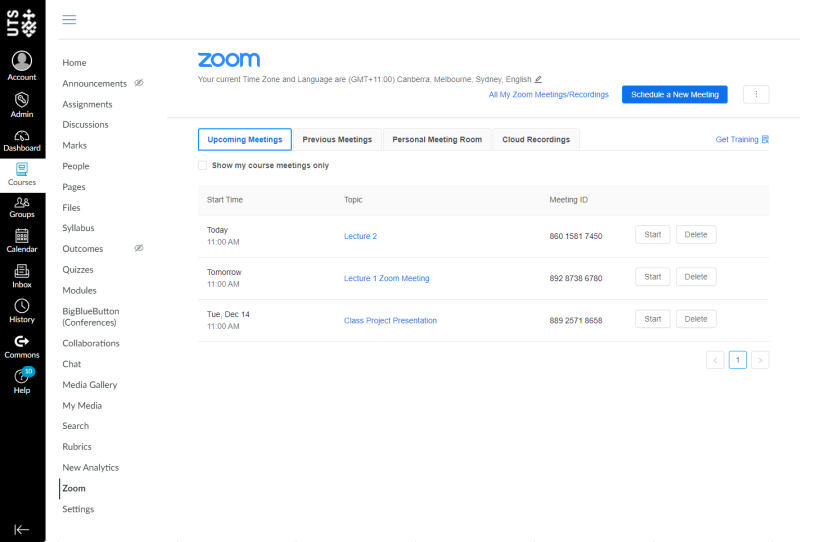Click meeting ID 860 1581 7450
The width and height of the screenshot is (825, 542).
[x=576, y=236]
